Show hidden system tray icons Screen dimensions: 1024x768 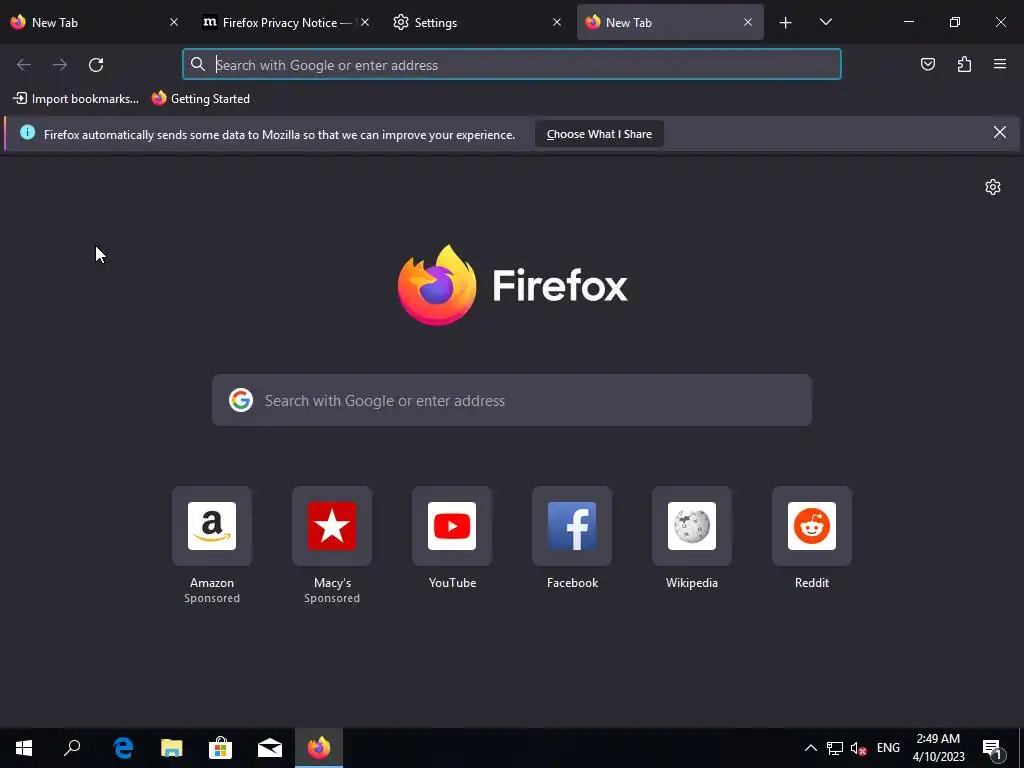pyautogui.click(x=810, y=748)
